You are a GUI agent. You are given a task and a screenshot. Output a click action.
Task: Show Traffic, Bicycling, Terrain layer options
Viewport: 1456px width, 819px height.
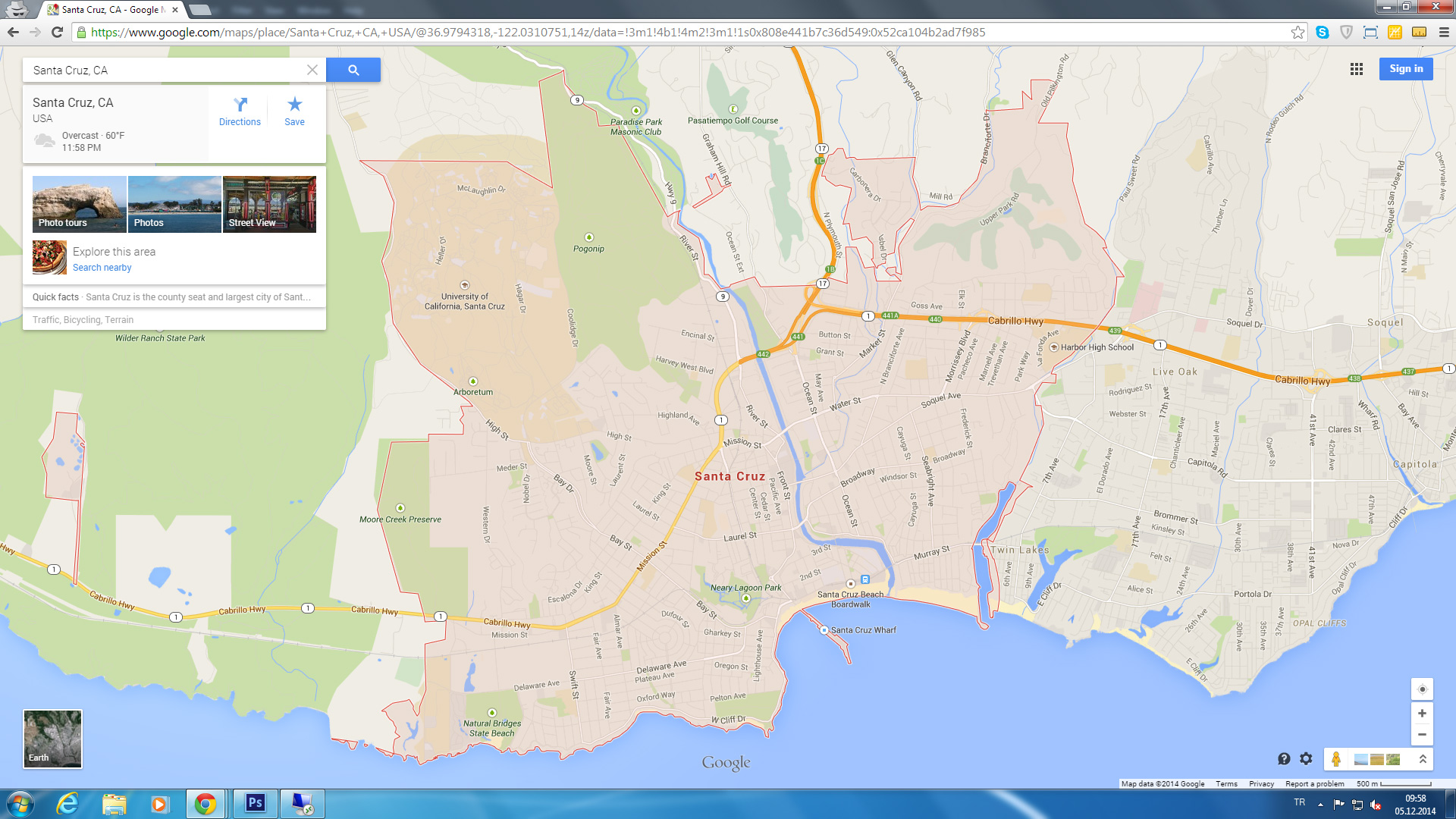(83, 320)
